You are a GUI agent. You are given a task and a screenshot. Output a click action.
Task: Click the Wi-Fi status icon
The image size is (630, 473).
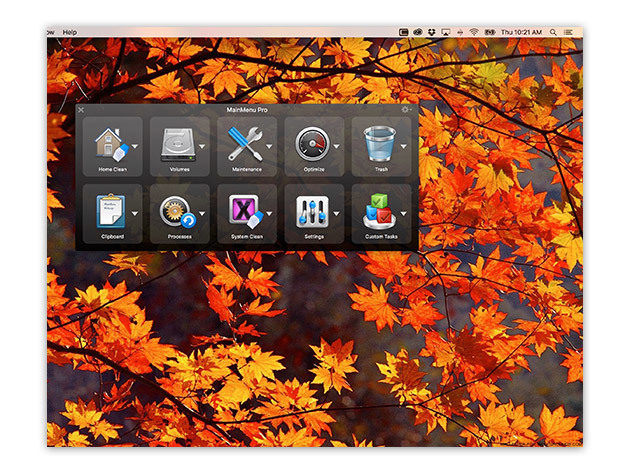point(474,32)
